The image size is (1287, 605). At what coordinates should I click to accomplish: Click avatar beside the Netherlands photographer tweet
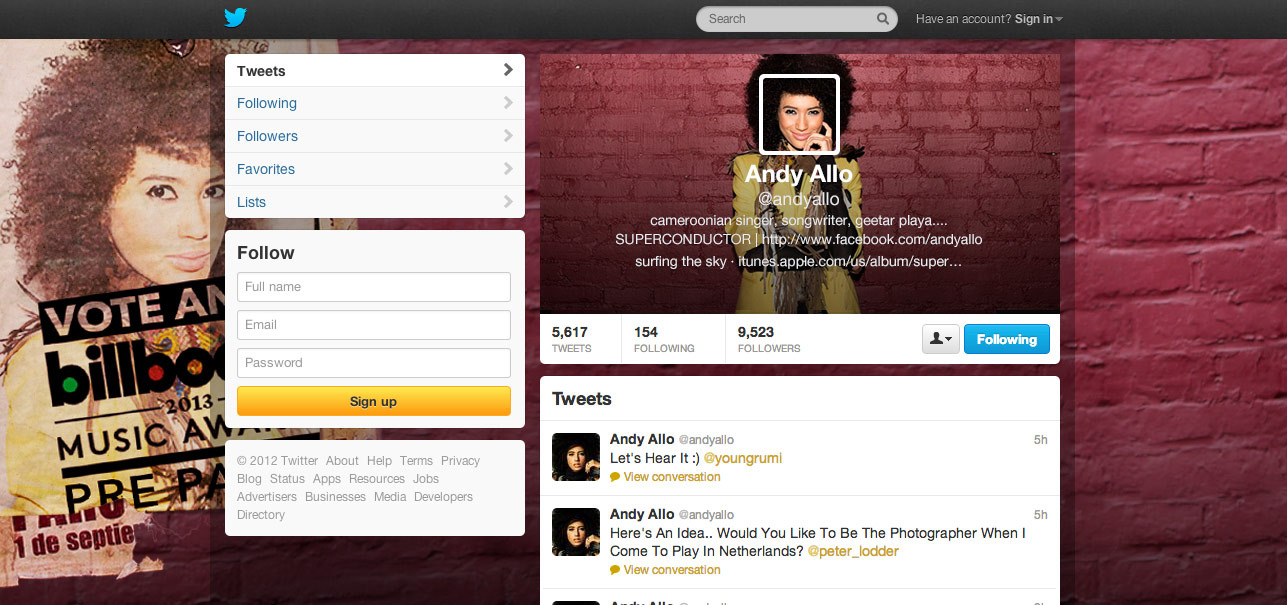[576, 532]
